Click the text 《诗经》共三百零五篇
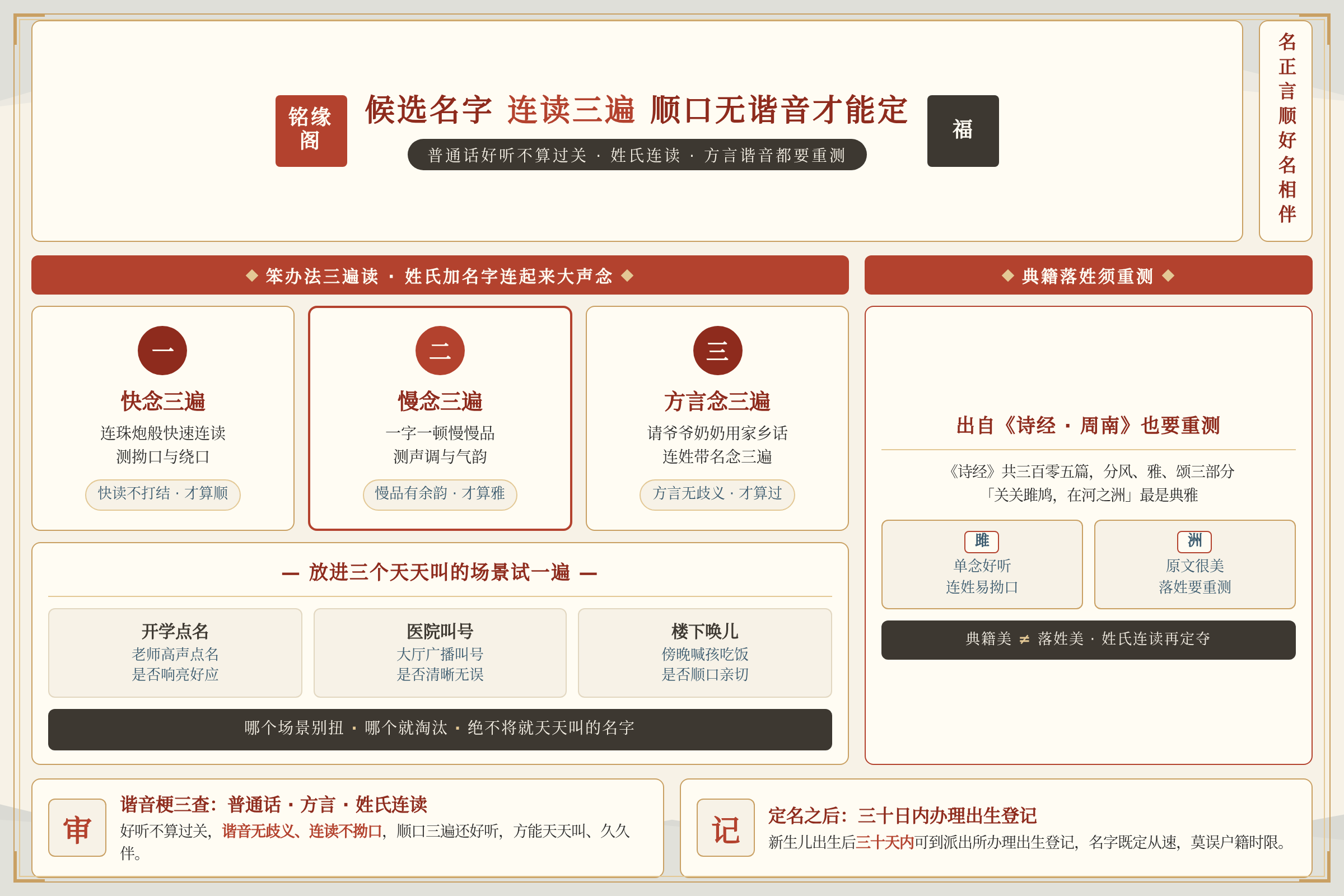This screenshot has height=896, width=1344. pyautogui.click(x=1017, y=472)
